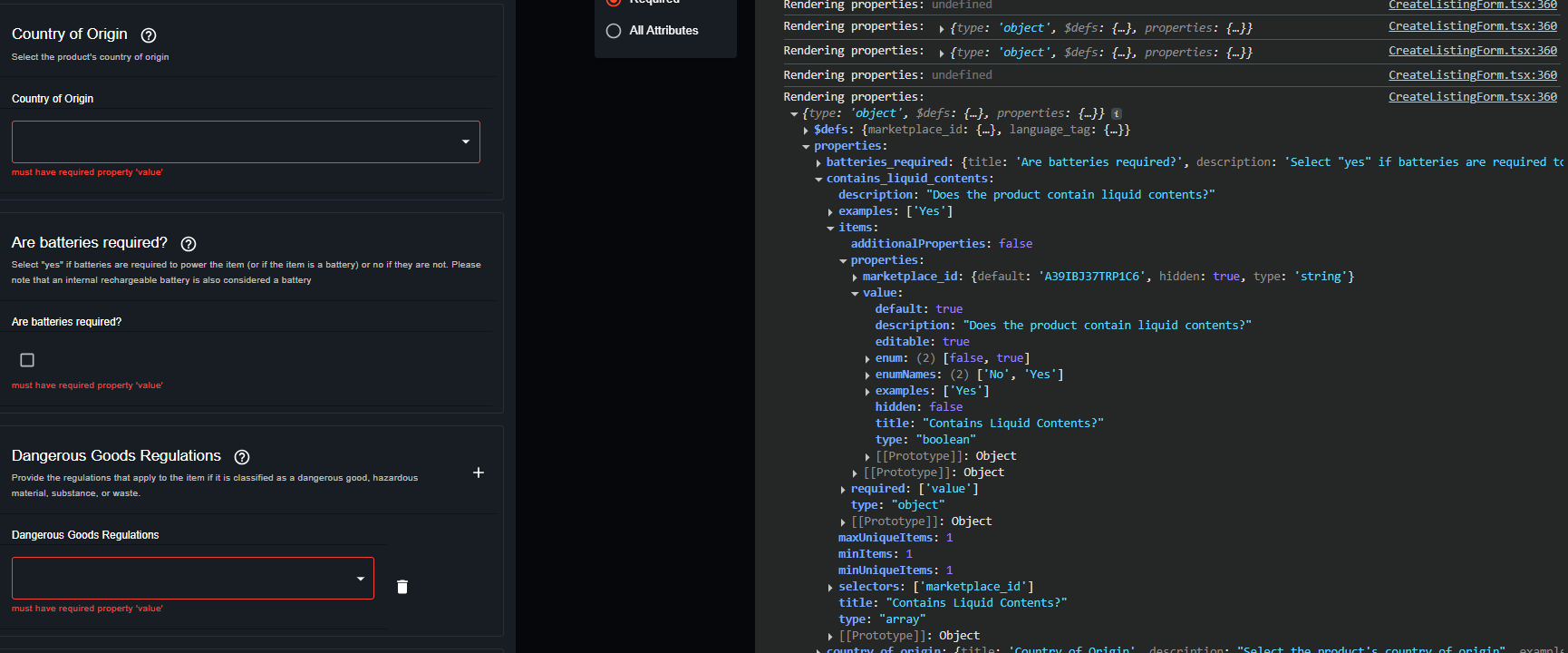Expand the batteries_required property node
This screenshot has height=653, width=1568.
(818, 163)
